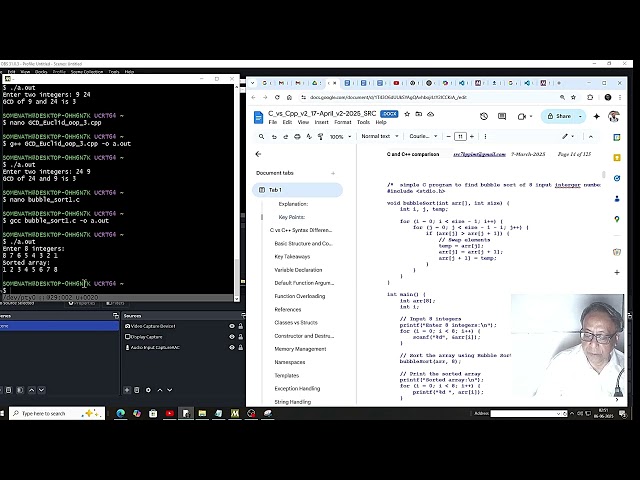This screenshot has height=480, width=640.
Task: Open the comments panel in Docs
Action: (502, 116)
